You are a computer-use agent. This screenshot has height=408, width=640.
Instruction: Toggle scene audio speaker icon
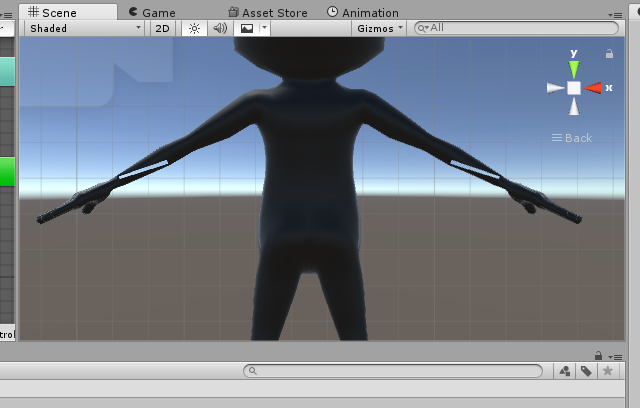220,28
